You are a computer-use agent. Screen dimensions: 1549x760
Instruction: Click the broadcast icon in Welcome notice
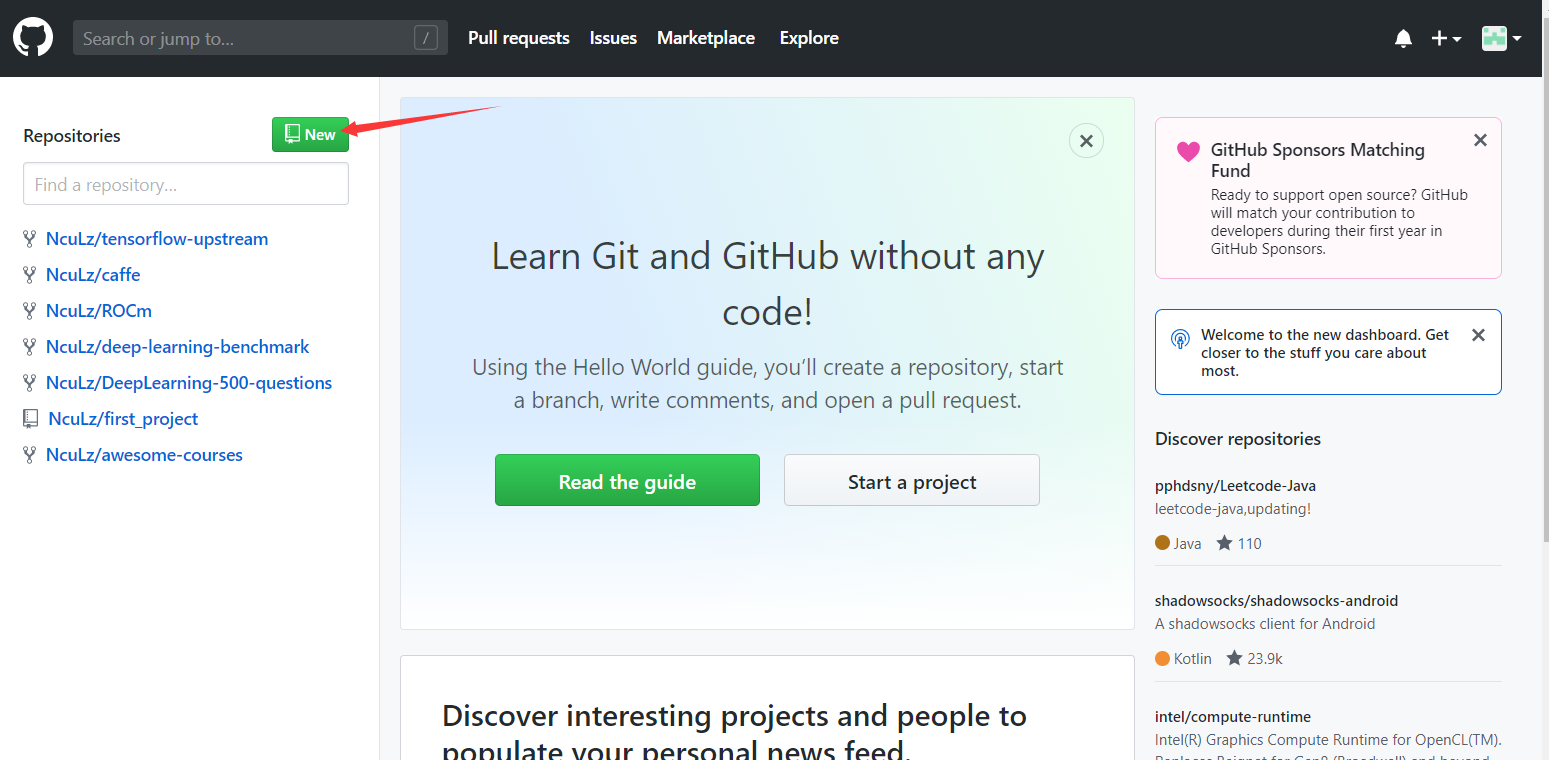[1180, 339]
